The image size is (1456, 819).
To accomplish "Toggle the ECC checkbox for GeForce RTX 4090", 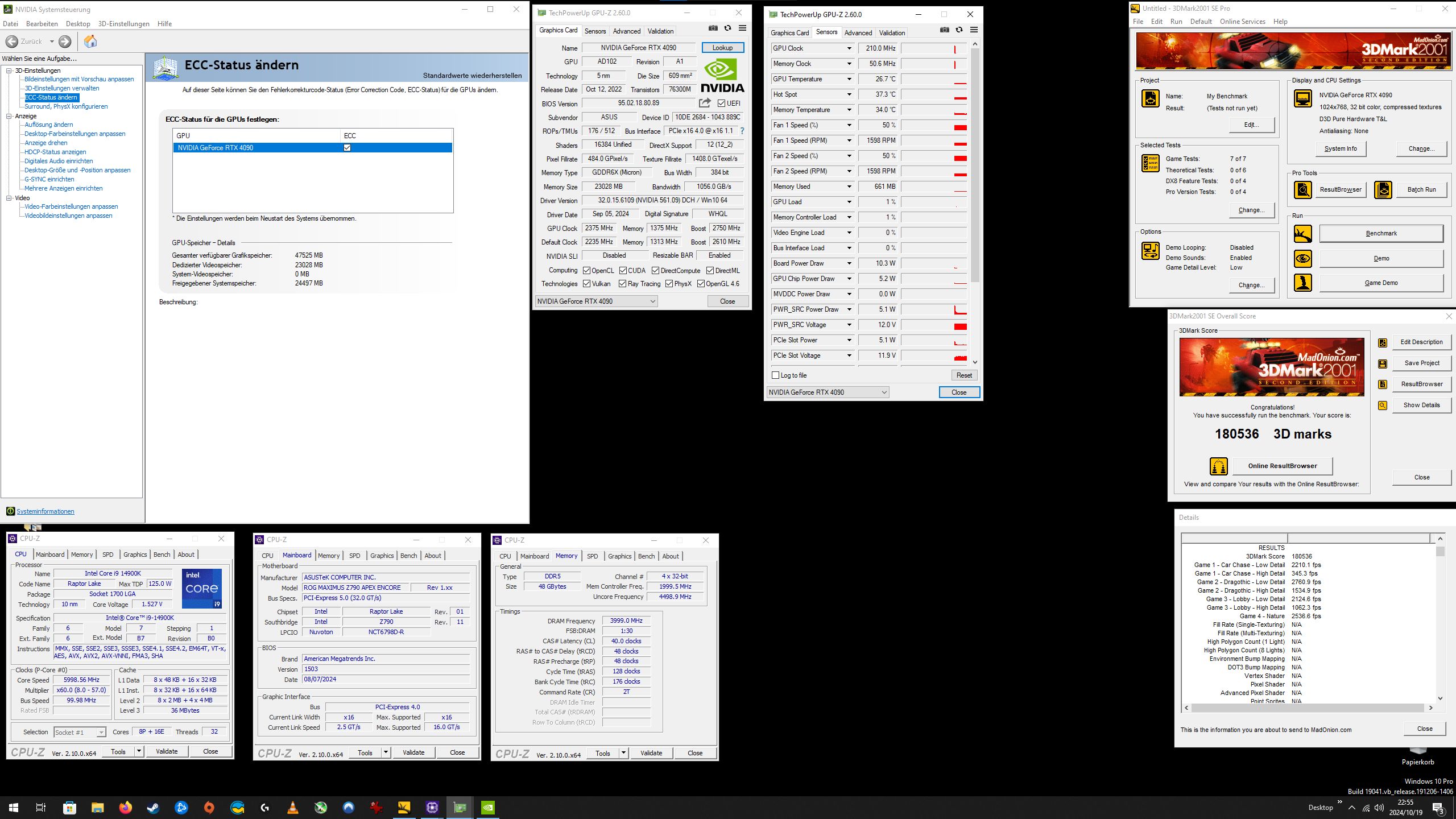I will (x=347, y=148).
